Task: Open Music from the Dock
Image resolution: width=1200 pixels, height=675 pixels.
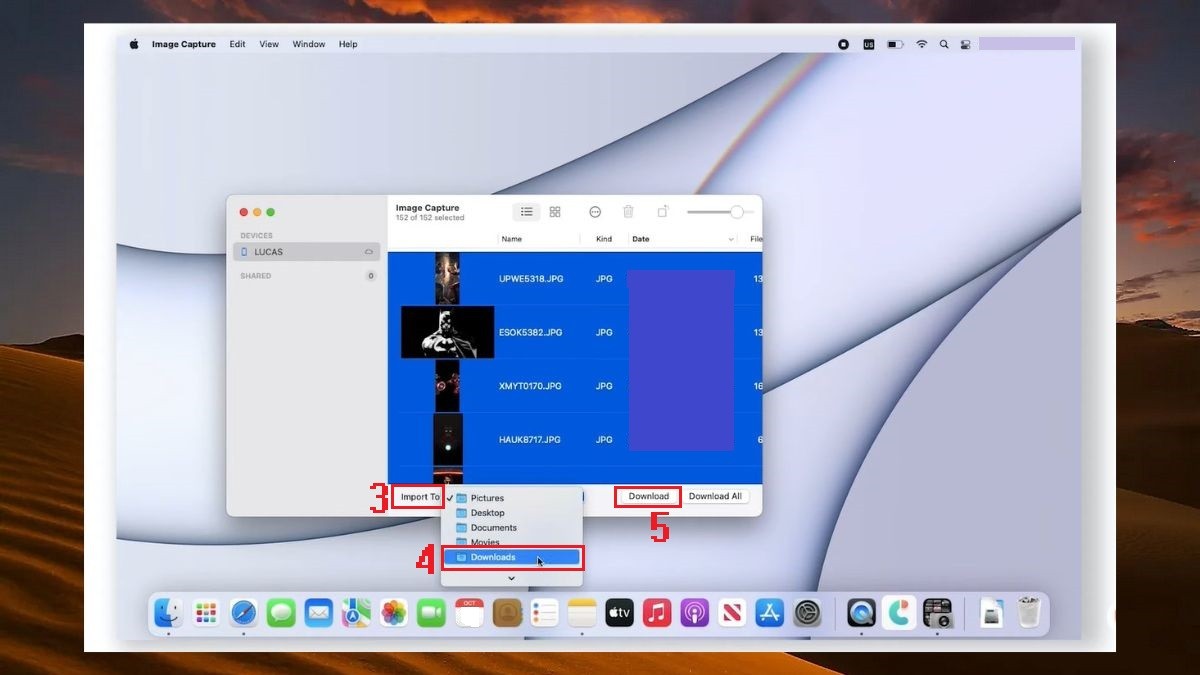Action: (657, 612)
